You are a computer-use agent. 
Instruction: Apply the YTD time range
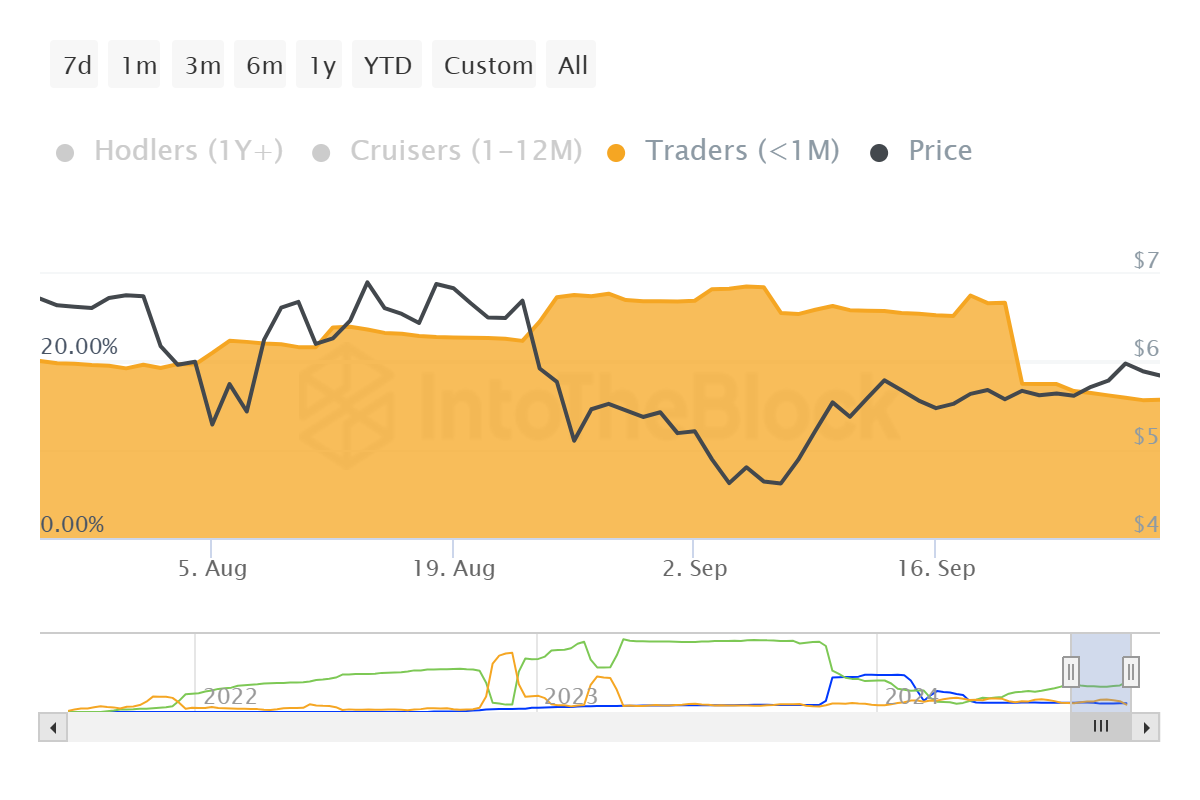click(x=387, y=64)
